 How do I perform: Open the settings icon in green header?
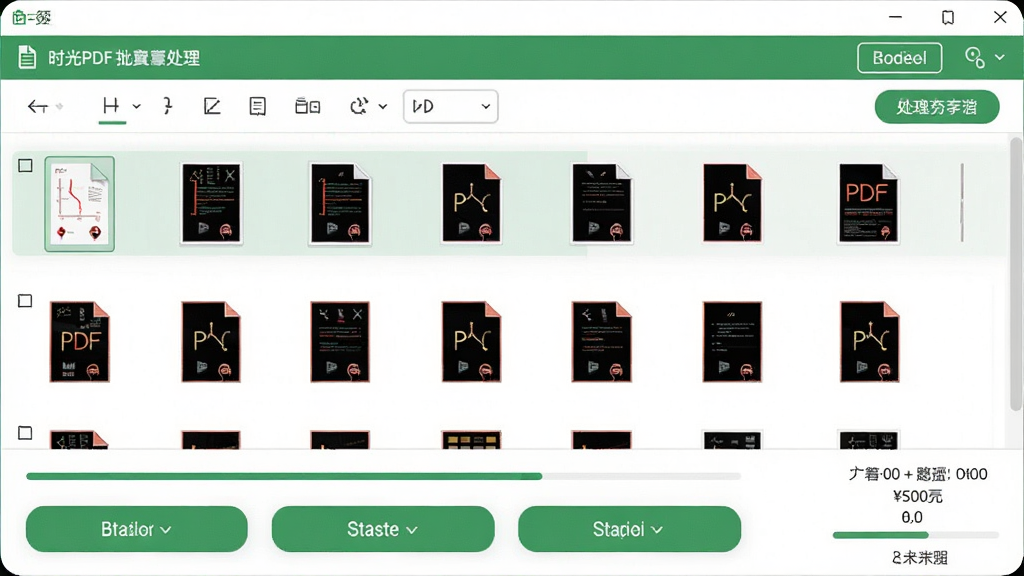point(975,57)
